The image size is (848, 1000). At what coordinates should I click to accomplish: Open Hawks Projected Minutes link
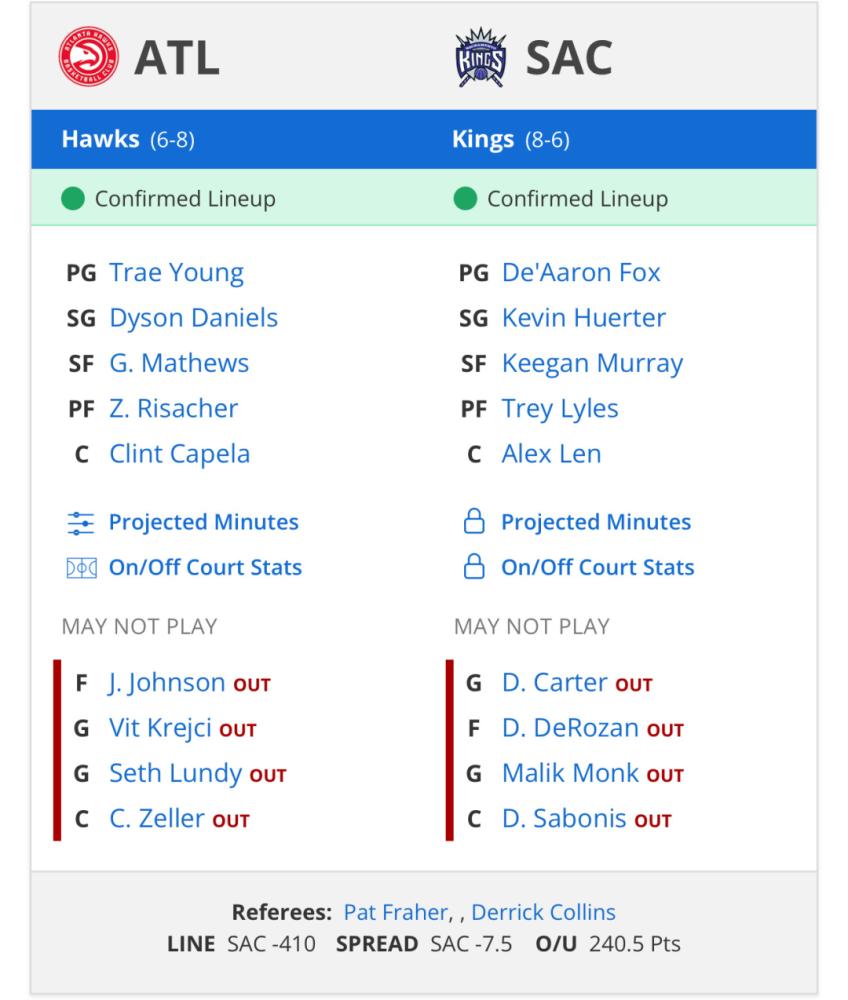(203, 522)
